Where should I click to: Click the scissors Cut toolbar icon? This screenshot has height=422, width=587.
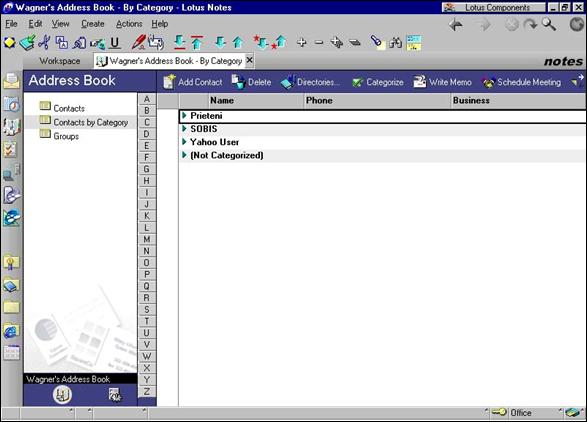pyautogui.click(x=44, y=42)
